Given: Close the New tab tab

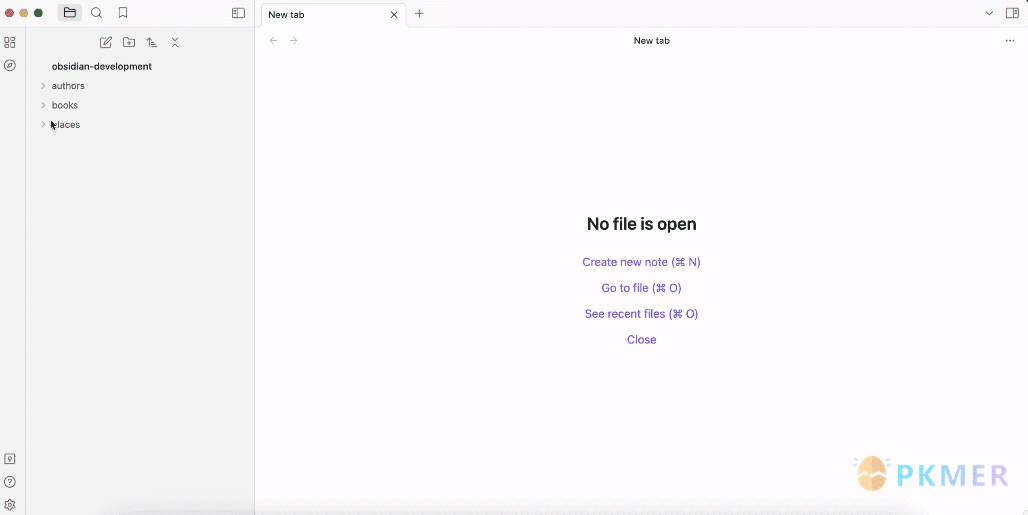Looking at the screenshot, I should (x=394, y=14).
